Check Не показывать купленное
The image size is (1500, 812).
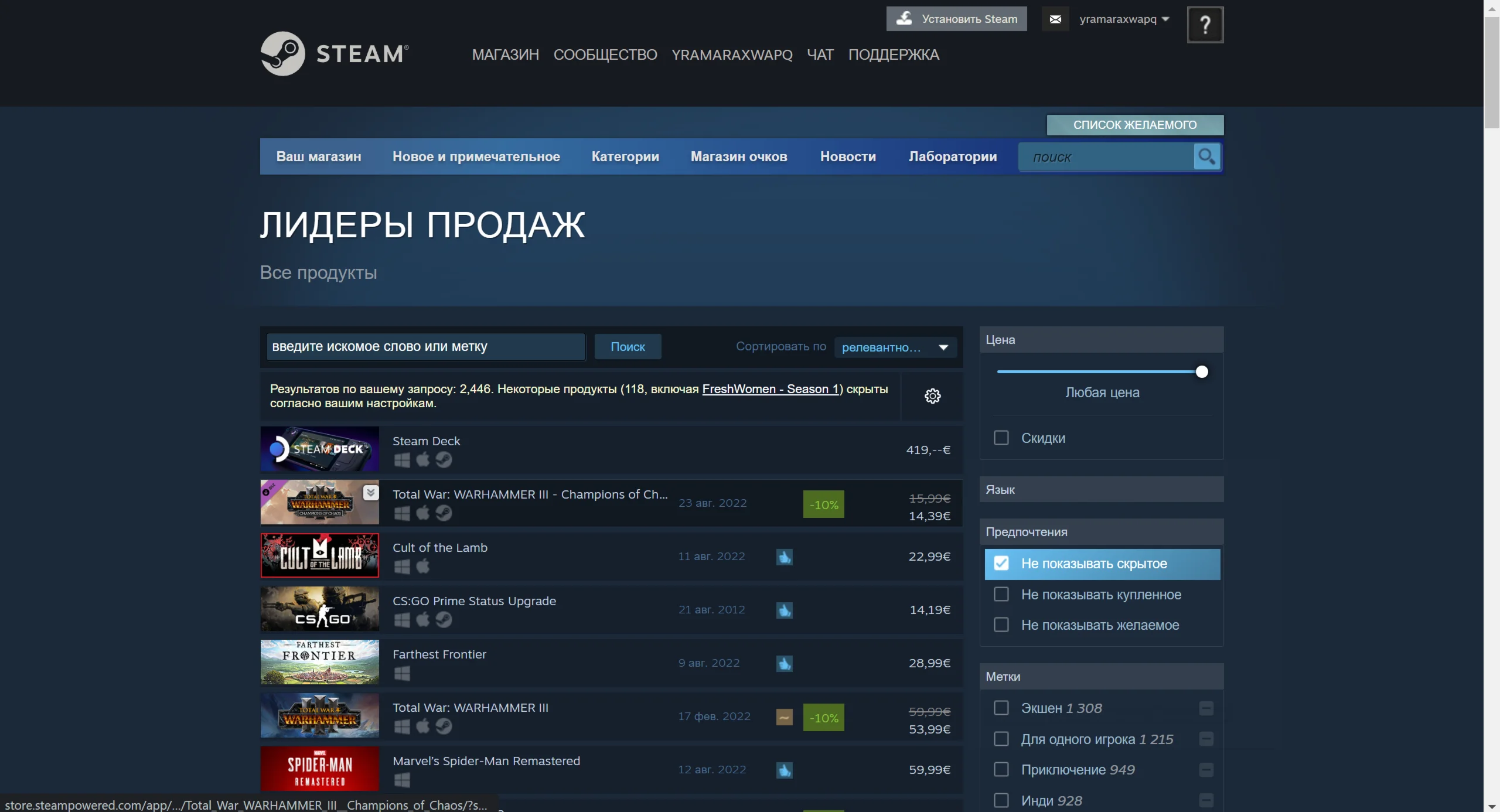click(1001, 595)
